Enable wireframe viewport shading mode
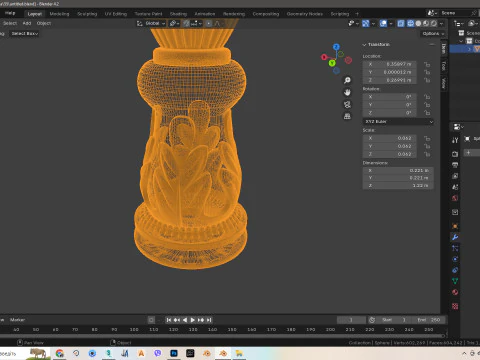This screenshot has width=480, height=360. [x=411, y=23]
